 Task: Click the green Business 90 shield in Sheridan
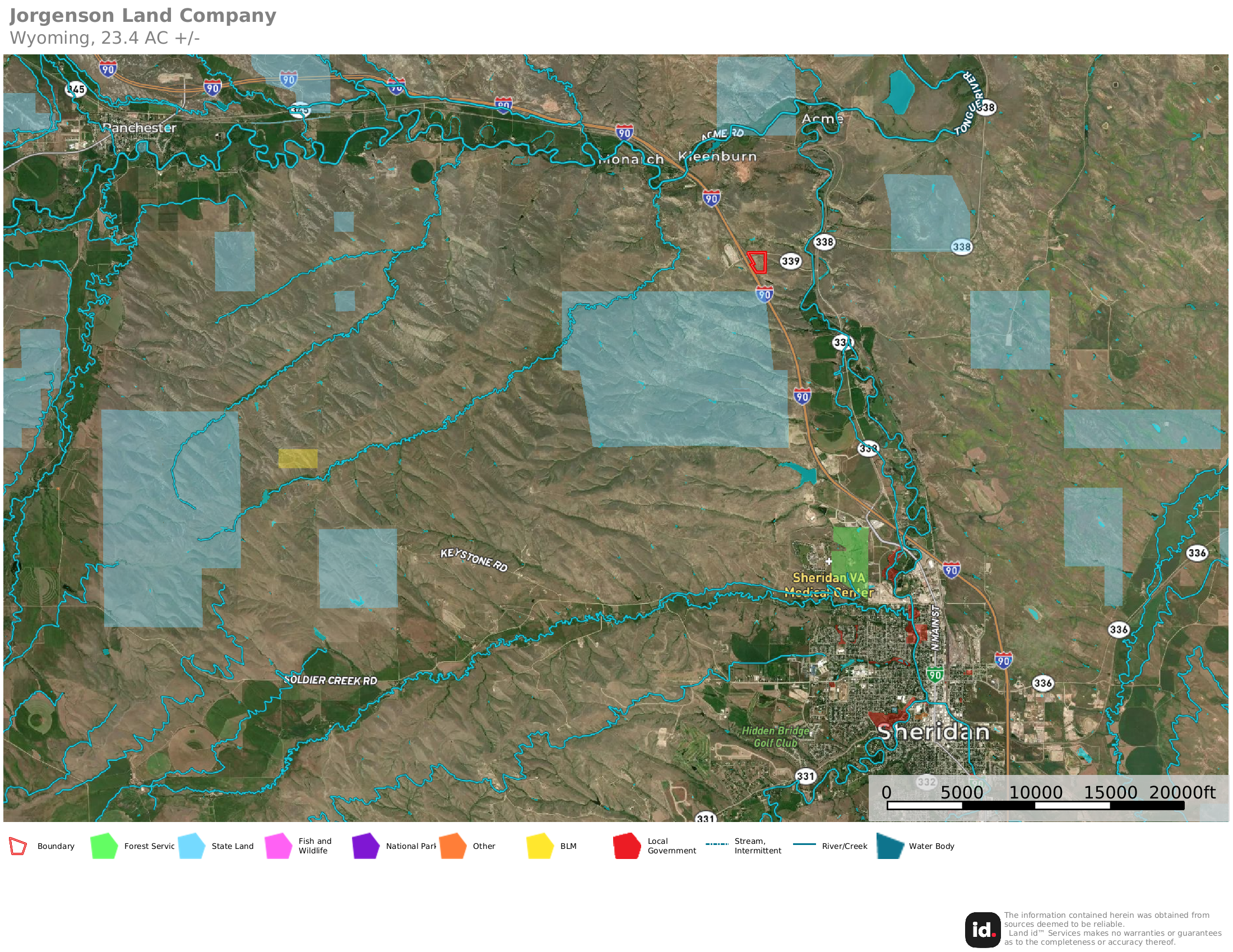click(x=935, y=675)
